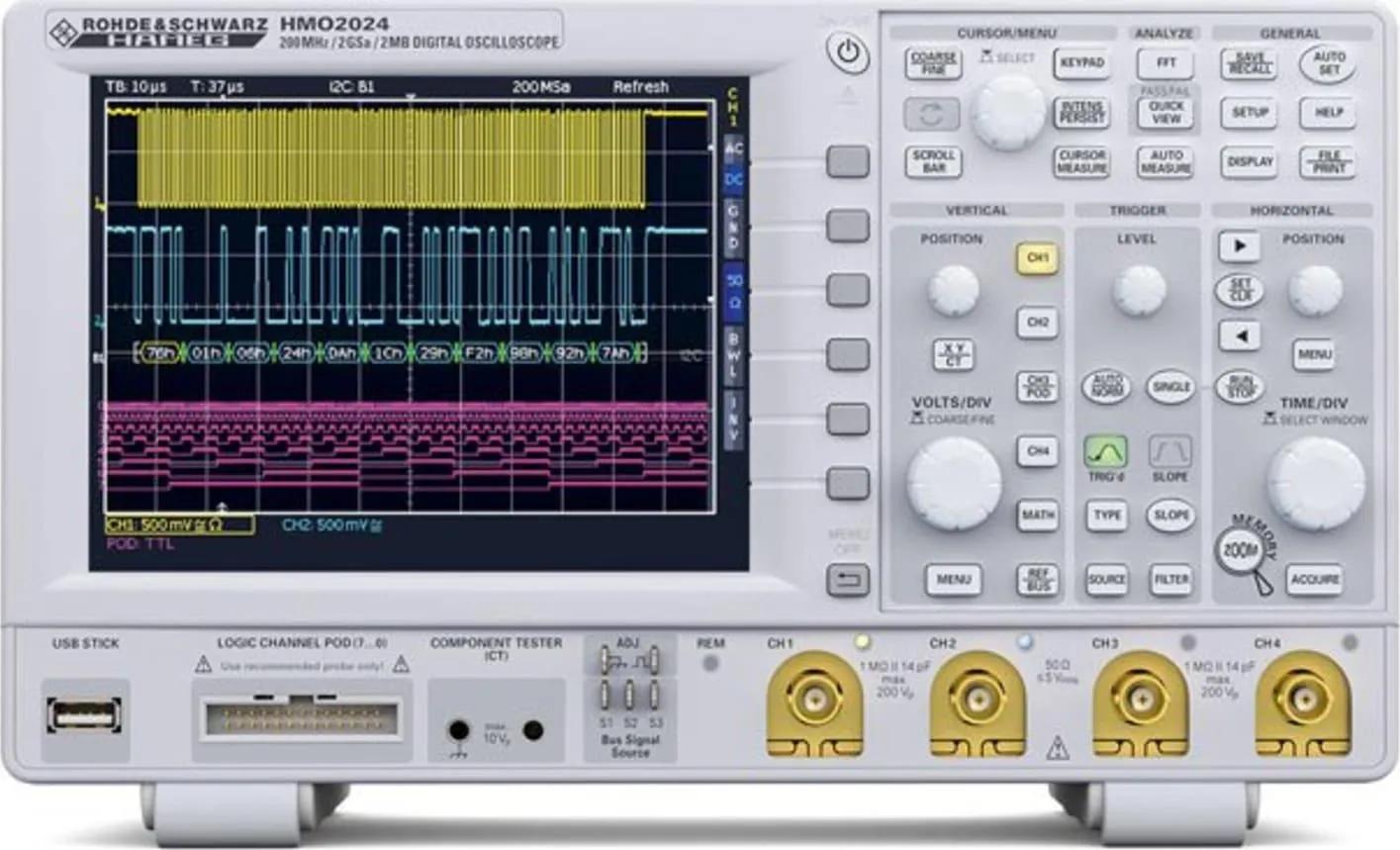Open the AUTO MEASURE options

(1167, 162)
